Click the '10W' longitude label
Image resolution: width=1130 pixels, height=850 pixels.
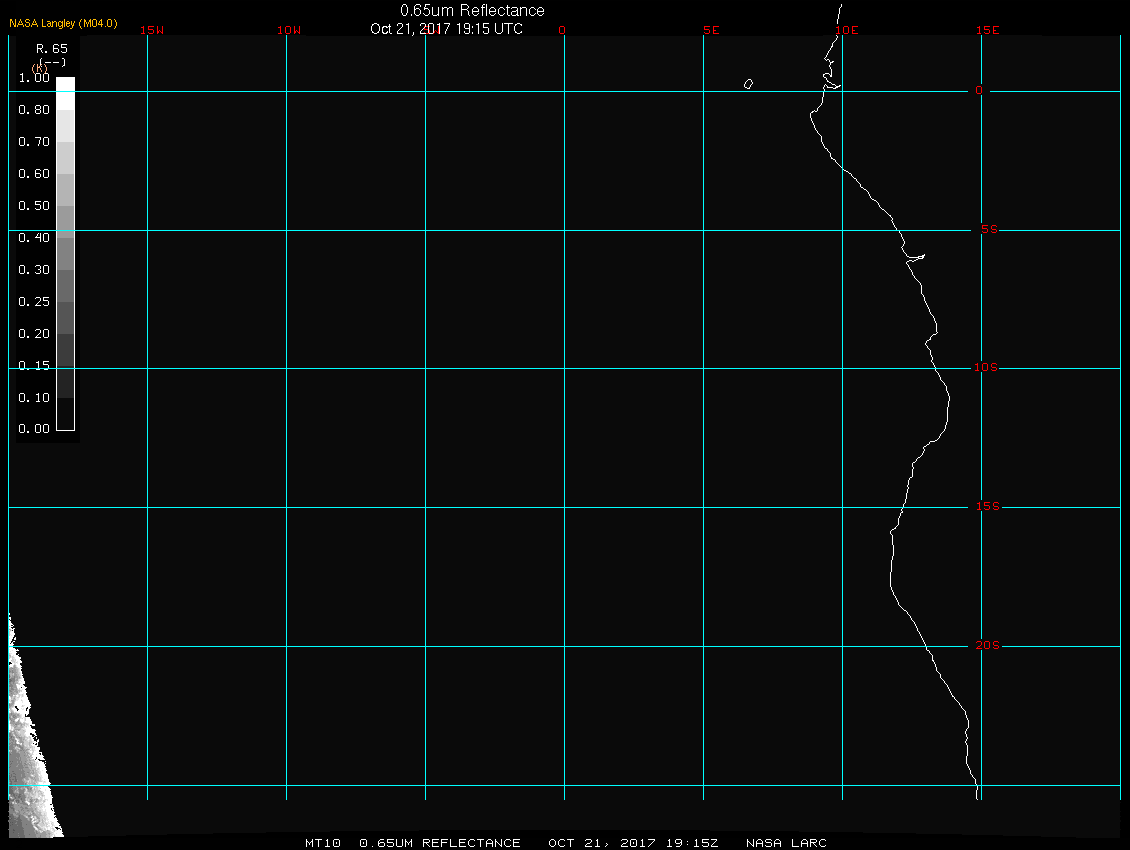[x=289, y=30]
